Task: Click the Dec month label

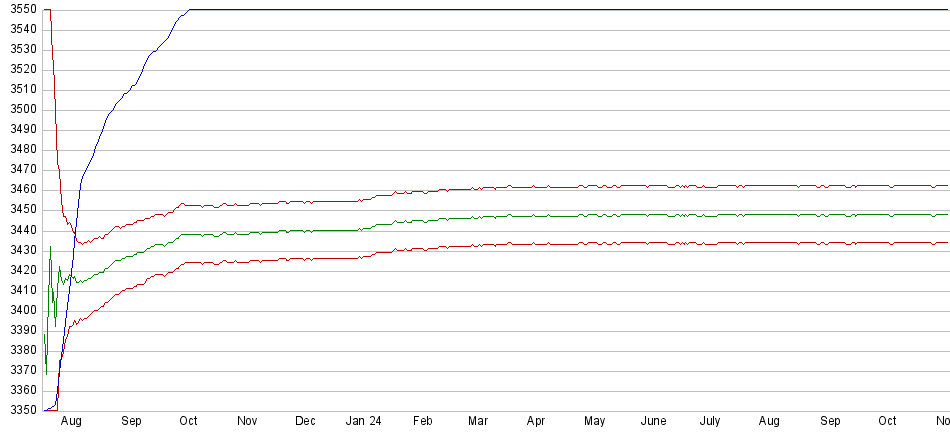Action: (x=305, y=422)
